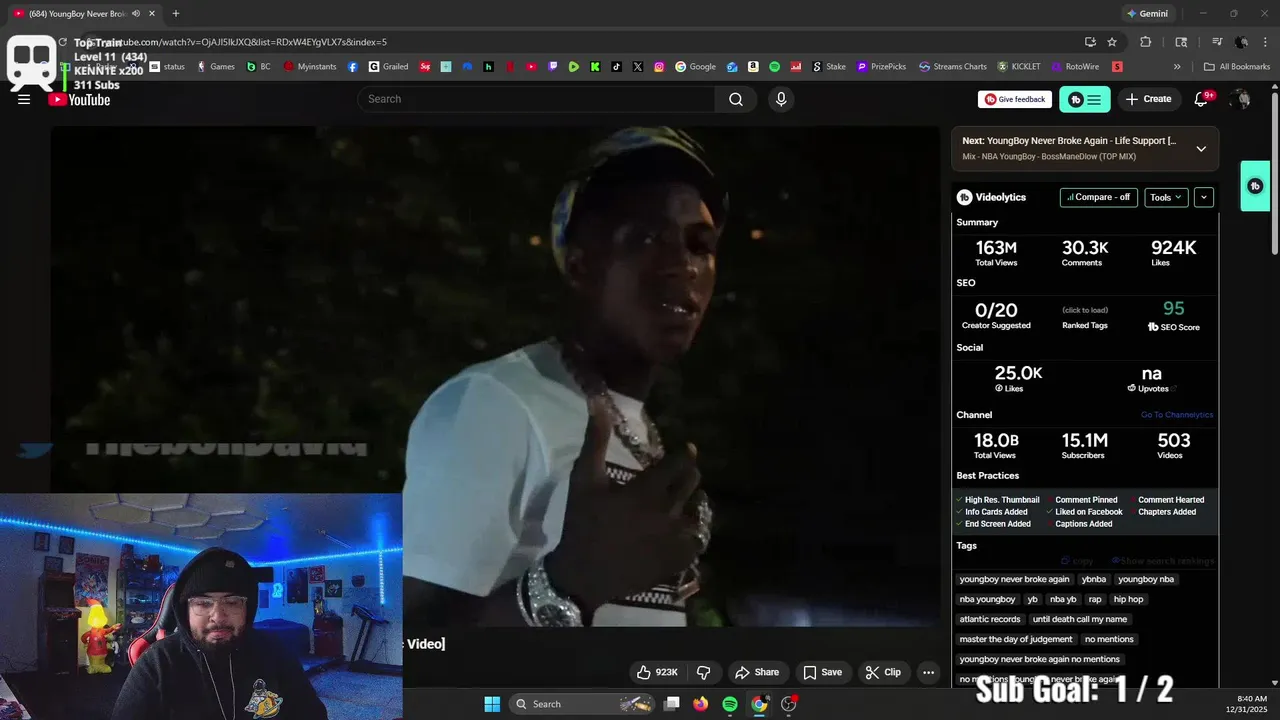Viewport: 1280px width, 720px height.
Task: Open 'Google' bookmark
Action: click(695, 67)
